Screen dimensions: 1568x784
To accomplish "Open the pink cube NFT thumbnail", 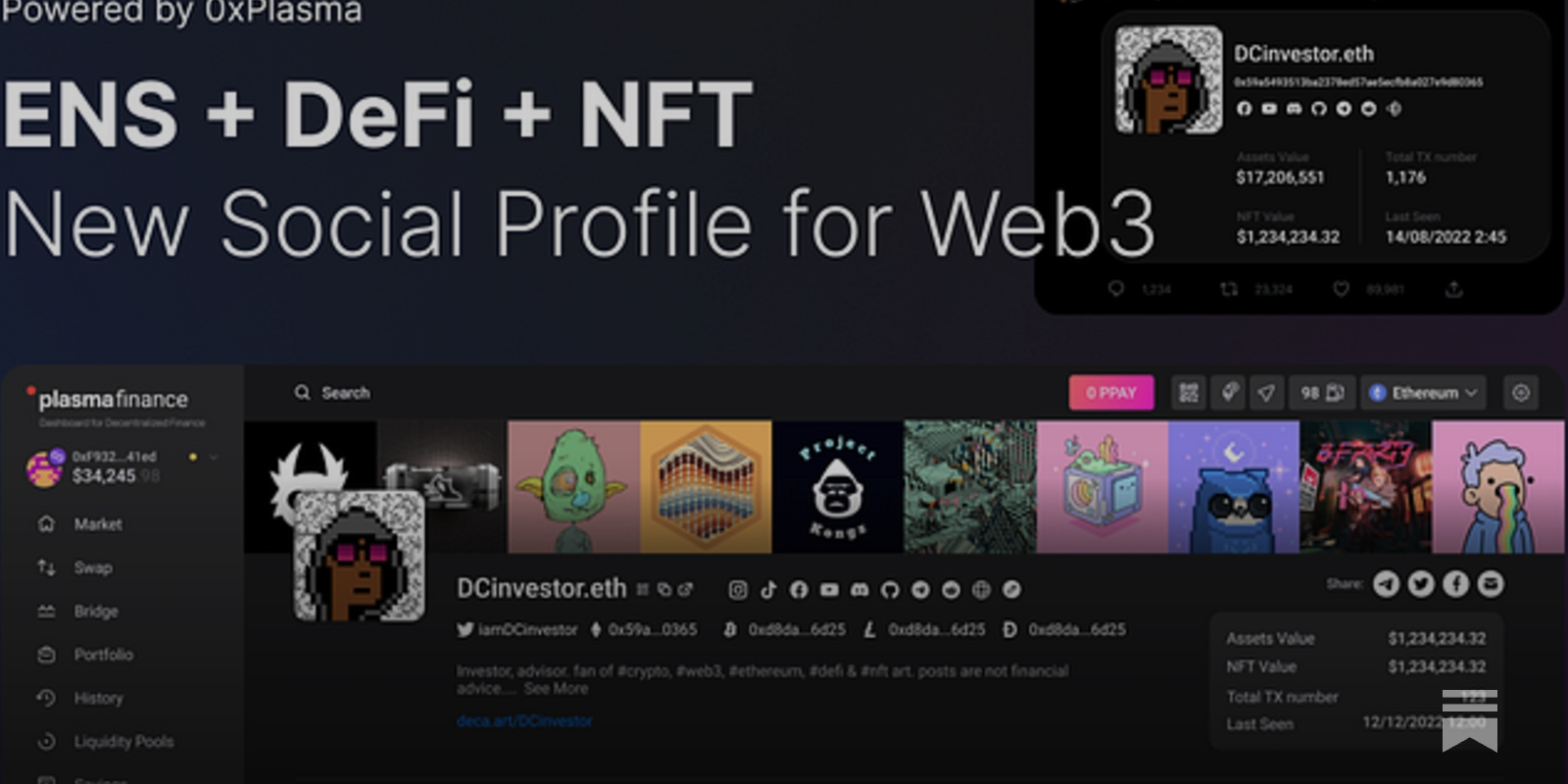I will click(1102, 487).
